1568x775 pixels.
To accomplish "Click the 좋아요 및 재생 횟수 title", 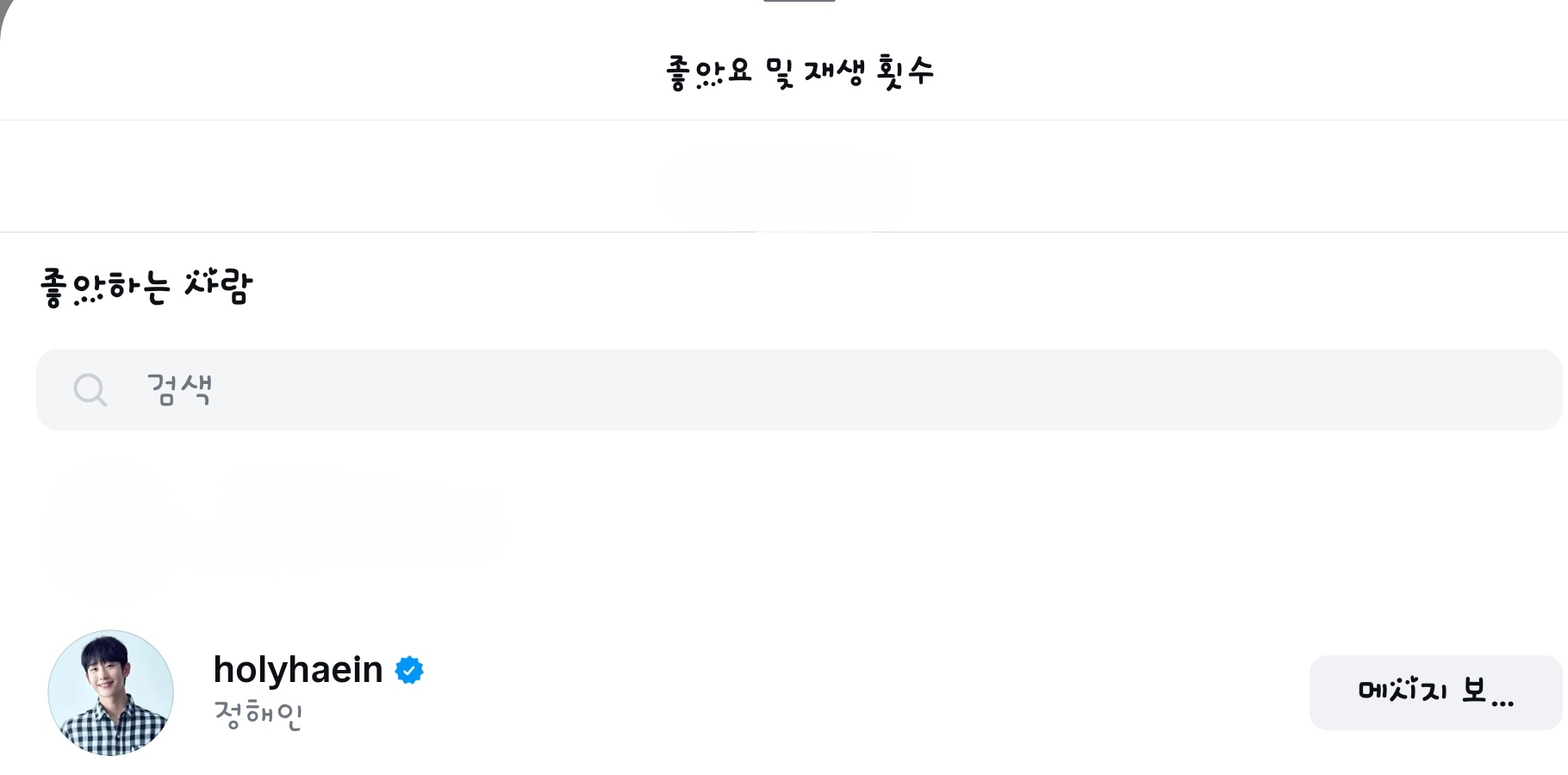I will (800, 71).
